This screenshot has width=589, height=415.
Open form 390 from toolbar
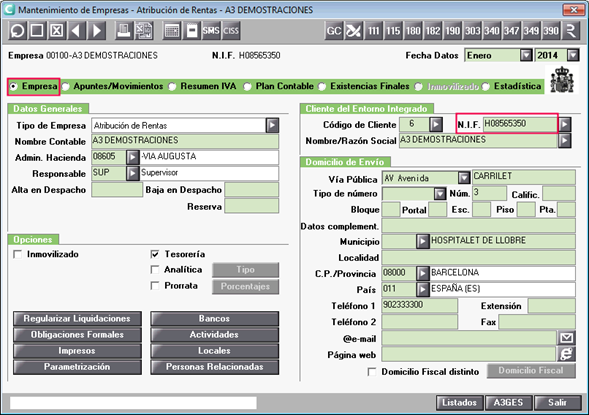click(x=551, y=30)
